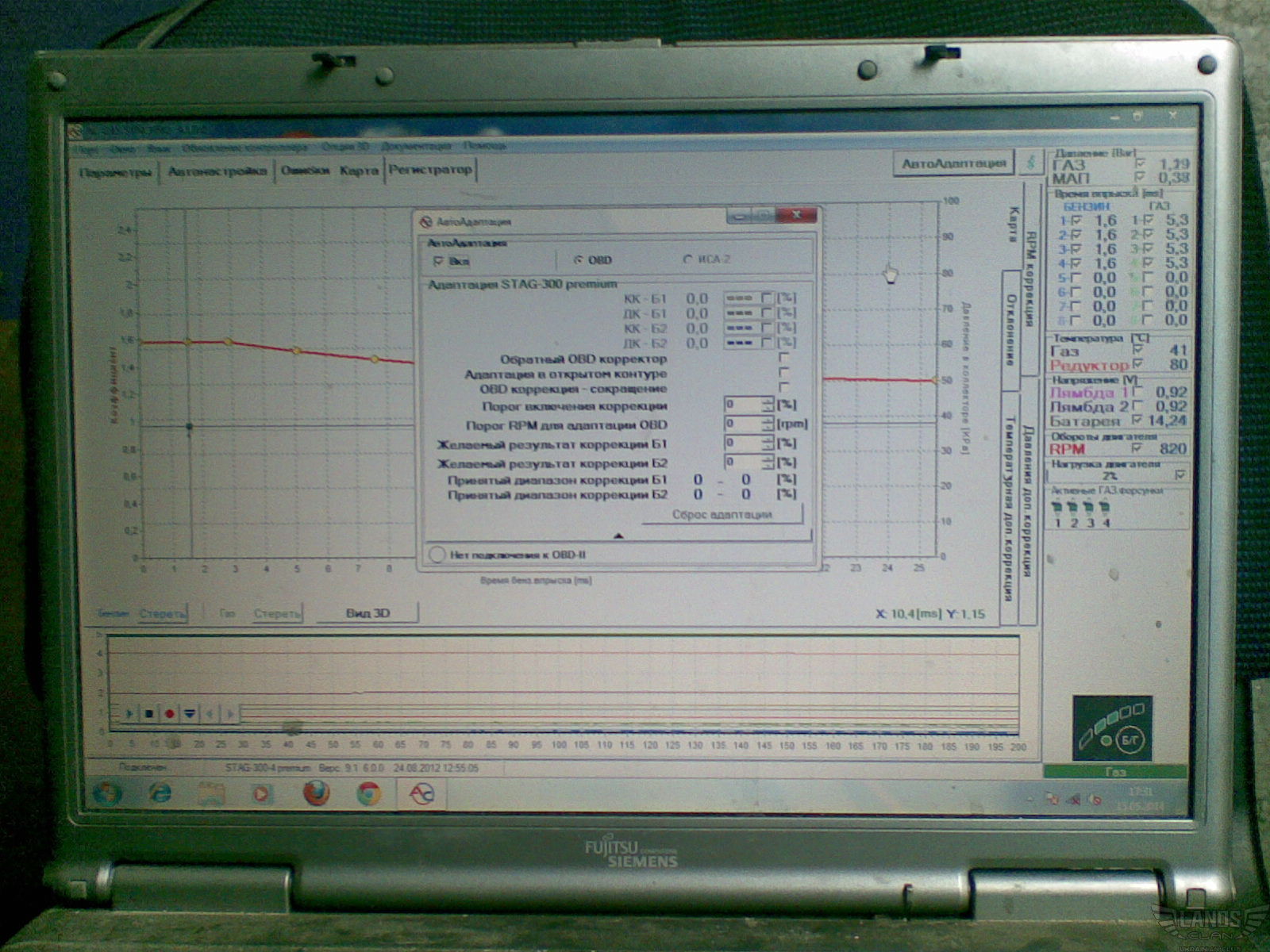Open Google Chrome from the taskbar
Viewport: 1270px width, 952px height.
[368, 793]
